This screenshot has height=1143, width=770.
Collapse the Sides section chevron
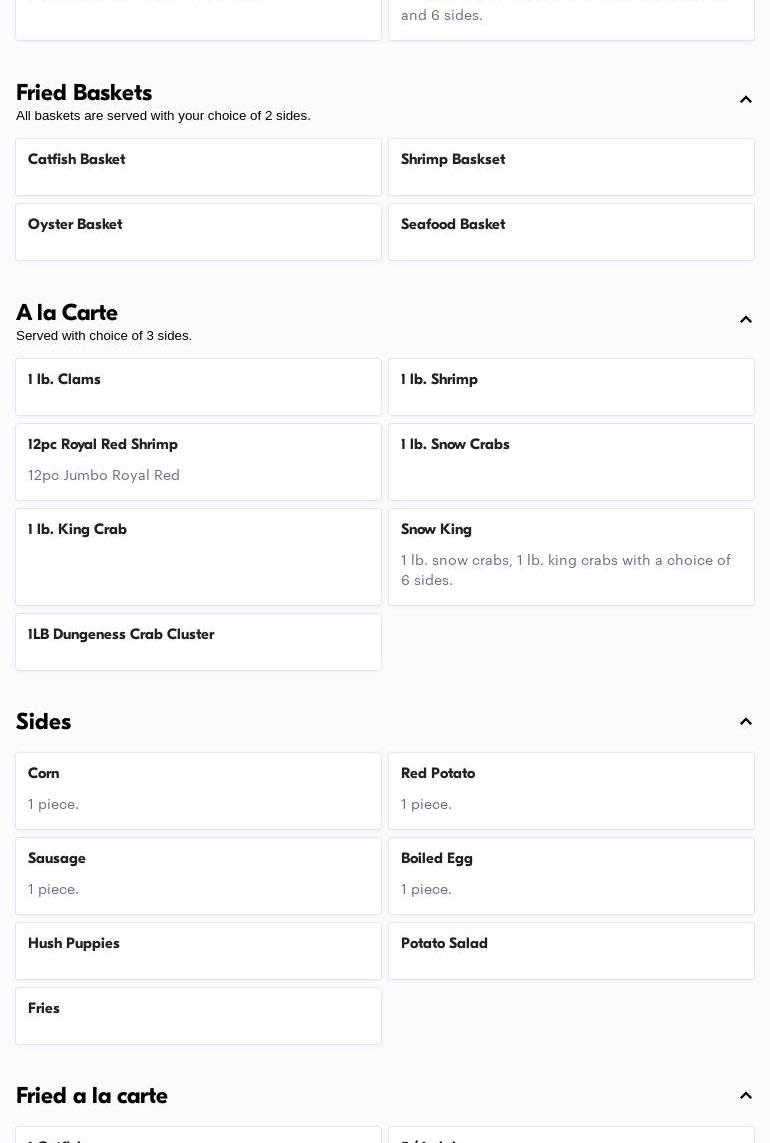[x=745, y=722]
